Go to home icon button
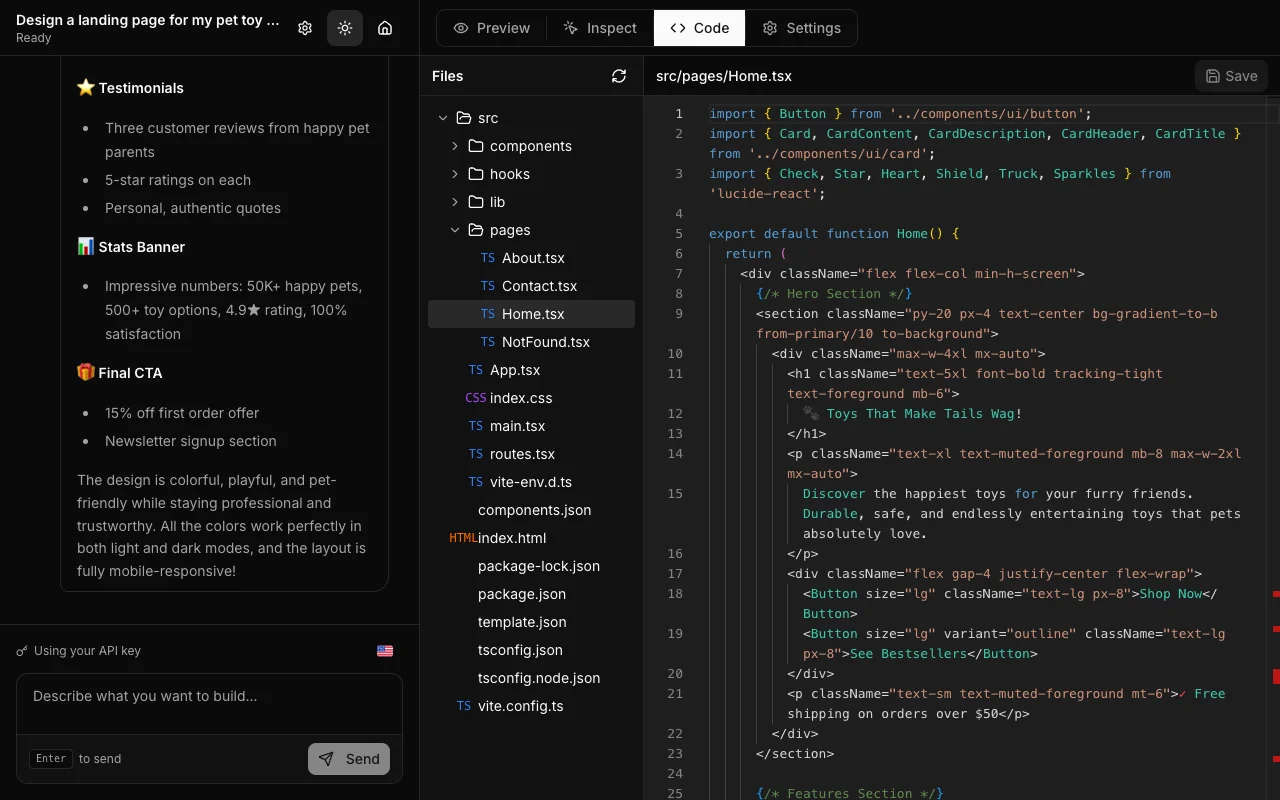 pyautogui.click(x=385, y=28)
